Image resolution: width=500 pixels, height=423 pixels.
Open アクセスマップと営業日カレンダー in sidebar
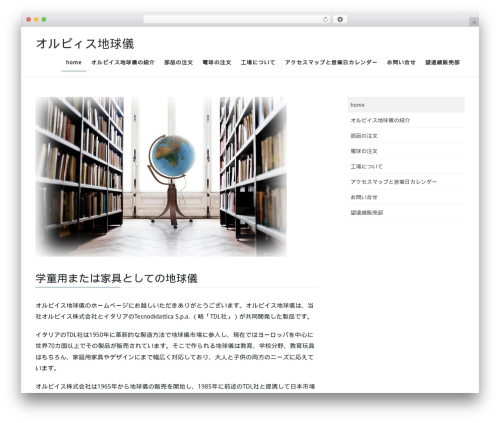click(406, 182)
